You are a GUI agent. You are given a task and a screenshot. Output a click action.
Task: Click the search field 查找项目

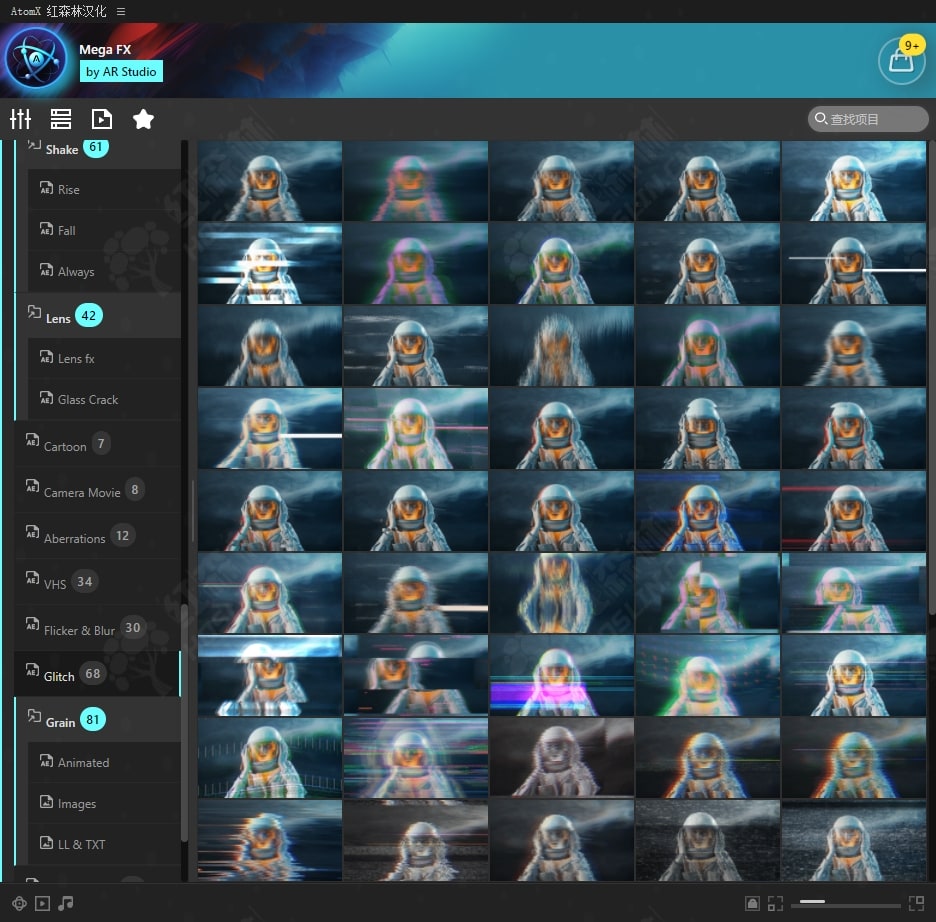click(x=868, y=119)
